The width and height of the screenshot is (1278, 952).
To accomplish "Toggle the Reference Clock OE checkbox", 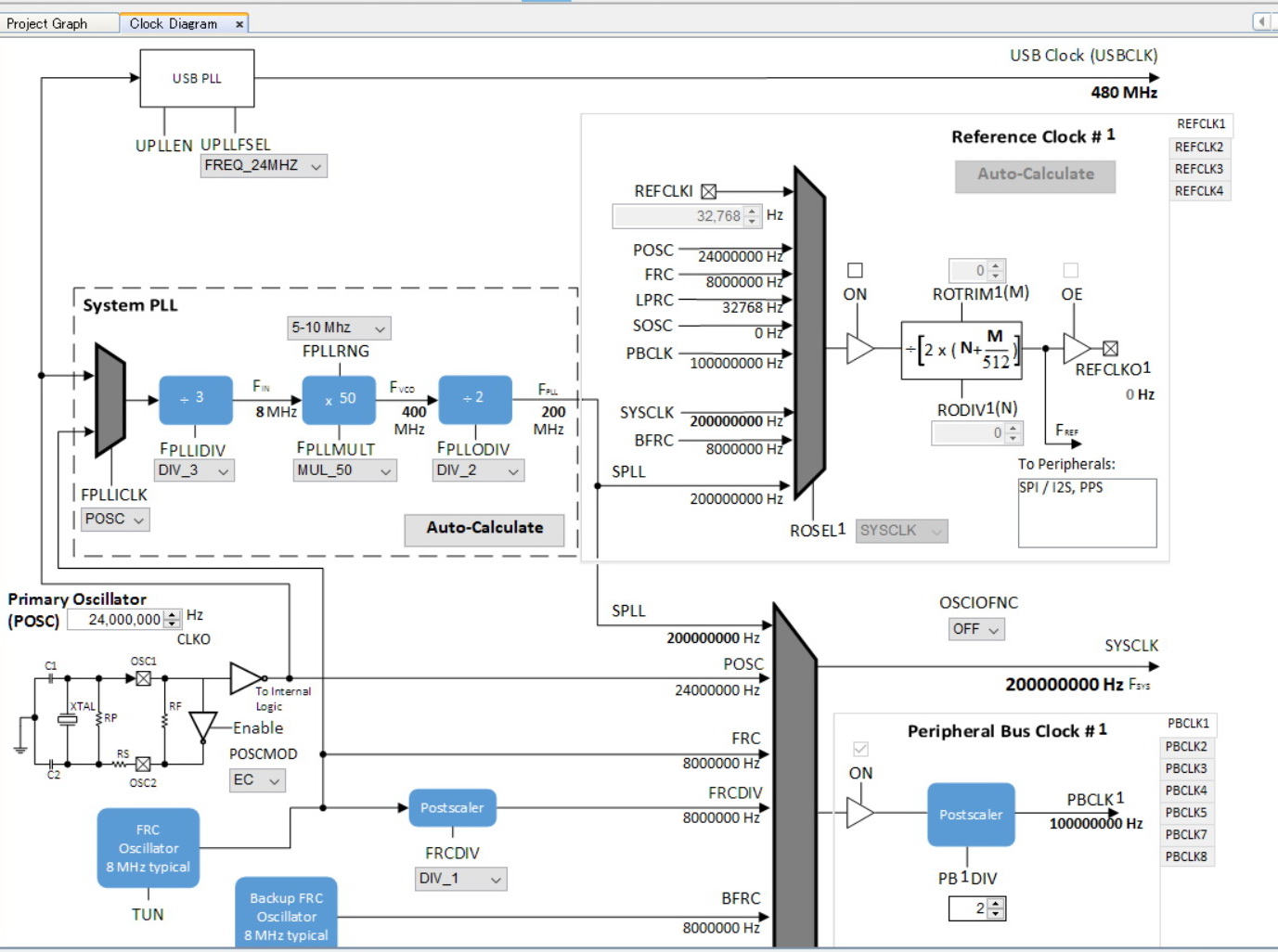I will 1070,270.
